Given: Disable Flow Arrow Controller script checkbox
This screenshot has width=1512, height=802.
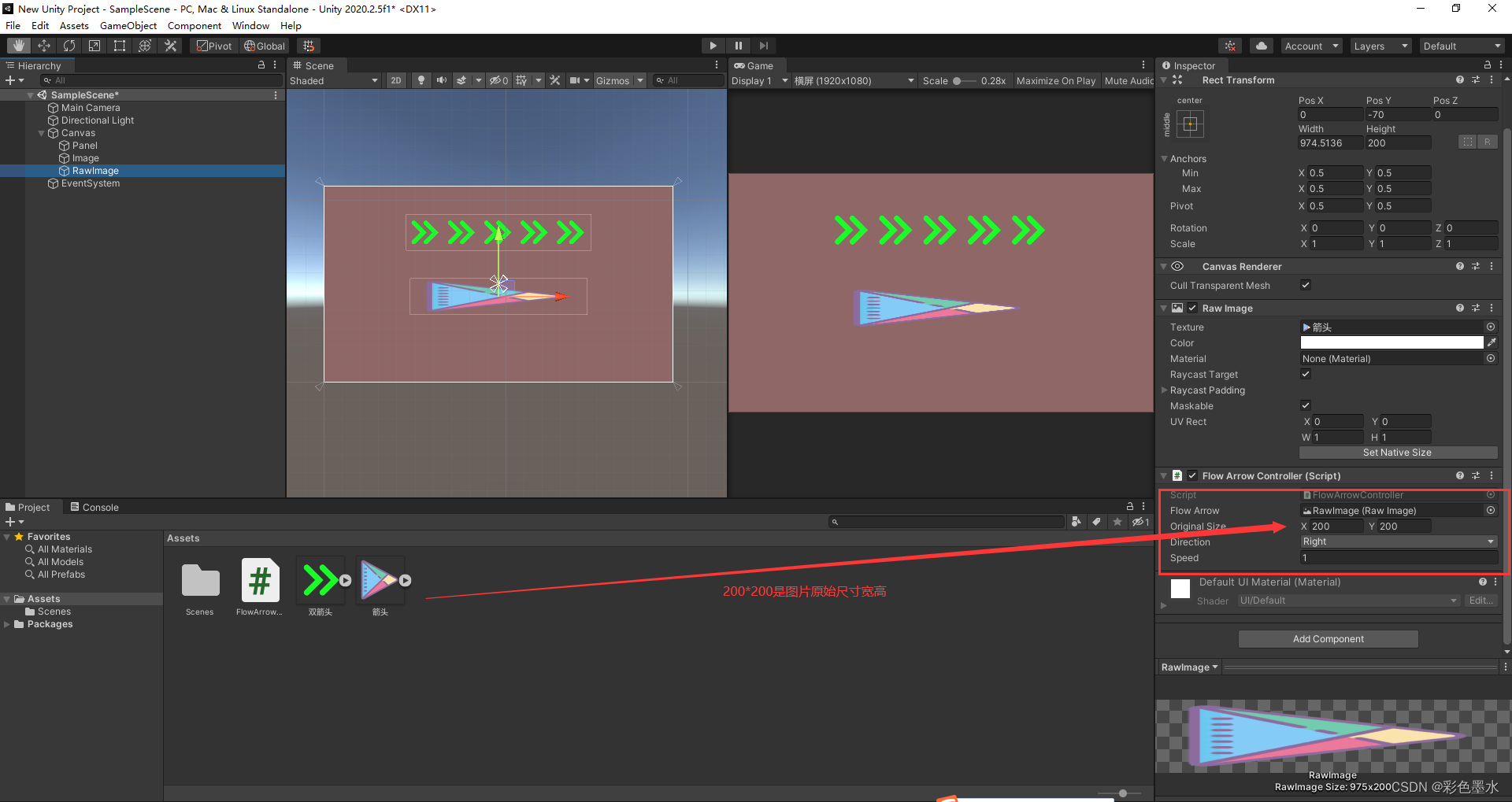Looking at the screenshot, I should click(1192, 475).
